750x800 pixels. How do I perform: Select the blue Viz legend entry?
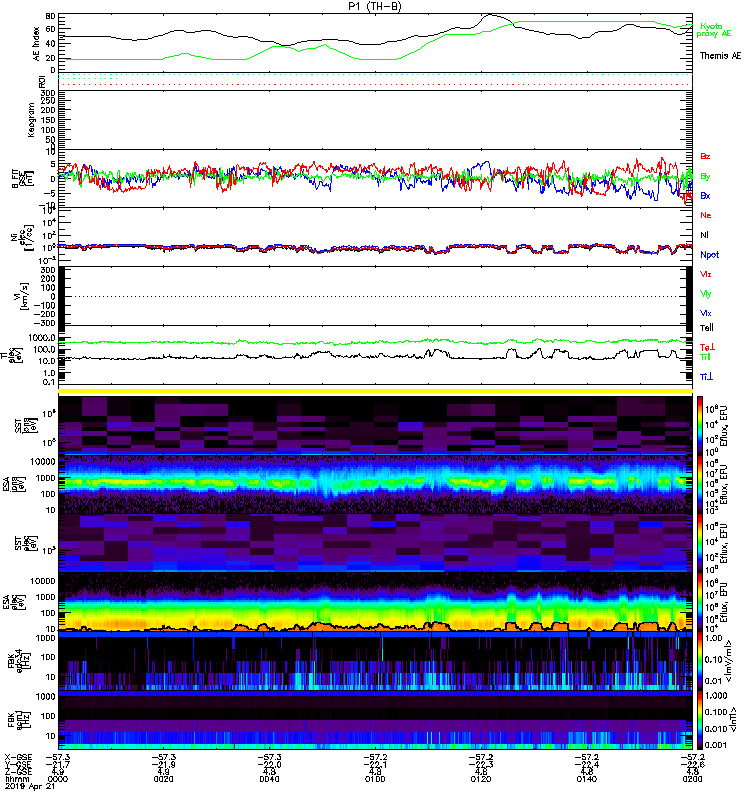coord(706,313)
